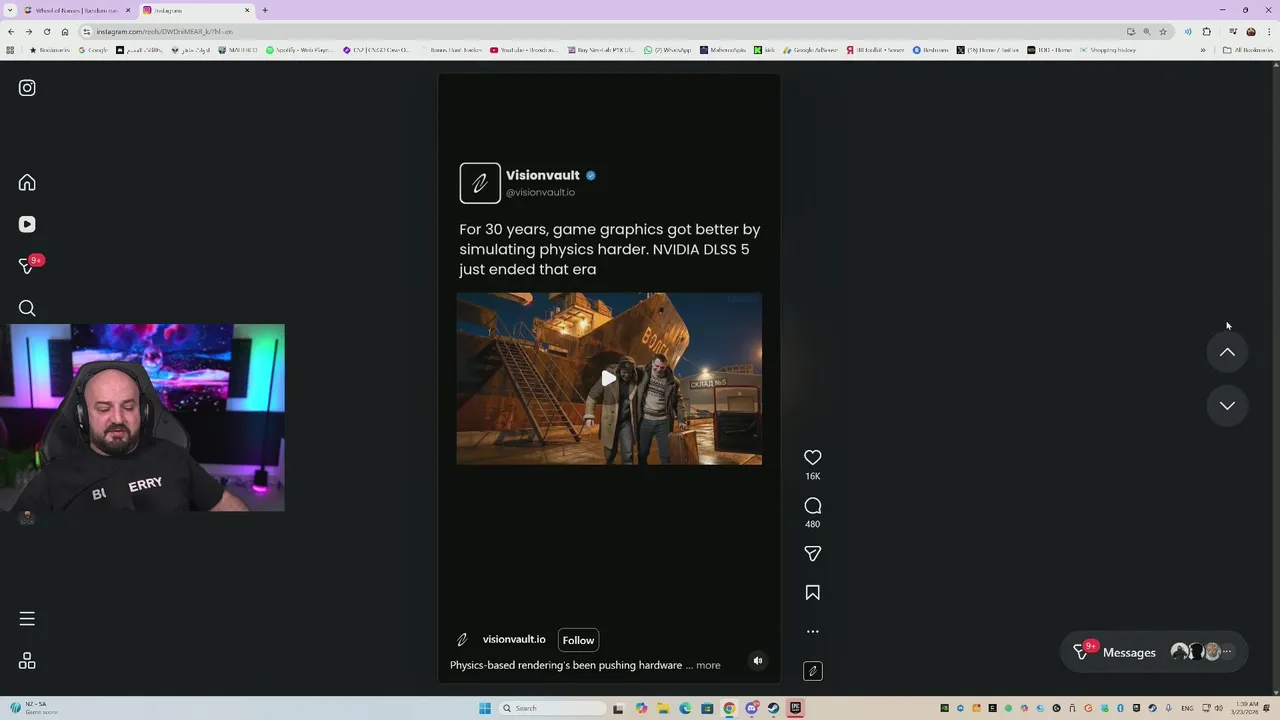
Task: Go back in browser
Action: pos(11,31)
